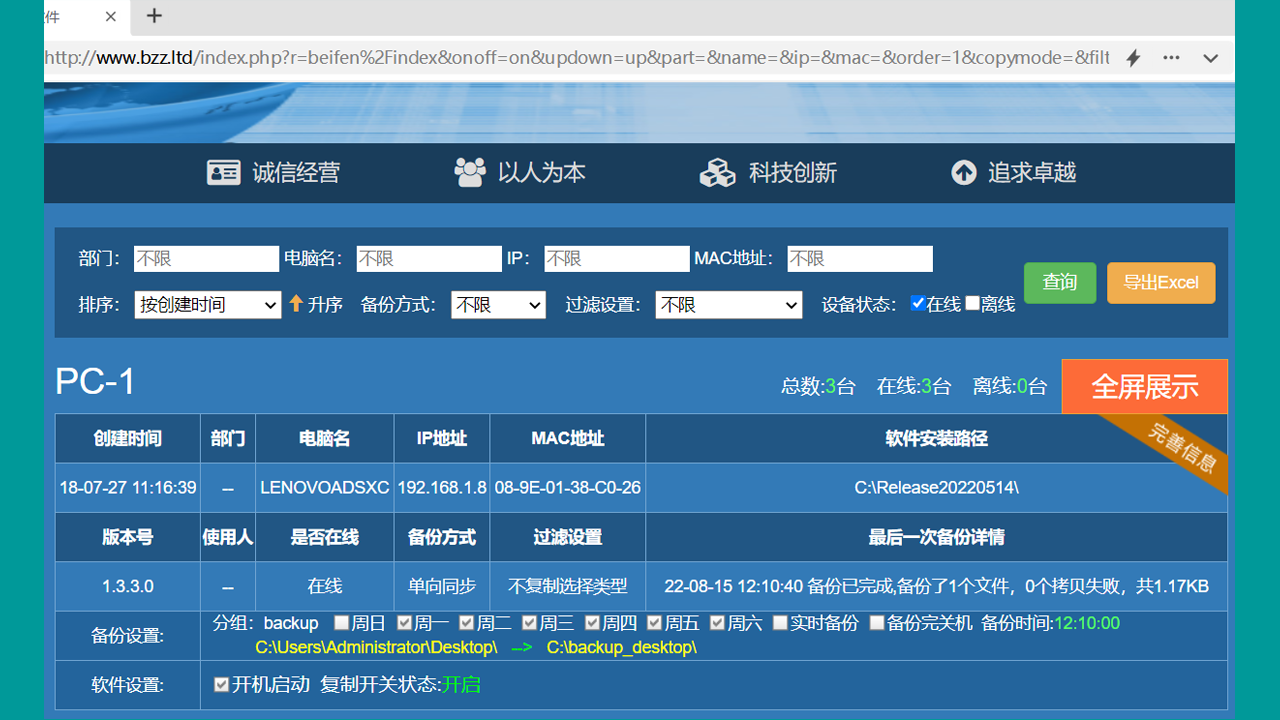Click the green 查询 search button
The height and width of the screenshot is (720, 1280).
point(1059,282)
